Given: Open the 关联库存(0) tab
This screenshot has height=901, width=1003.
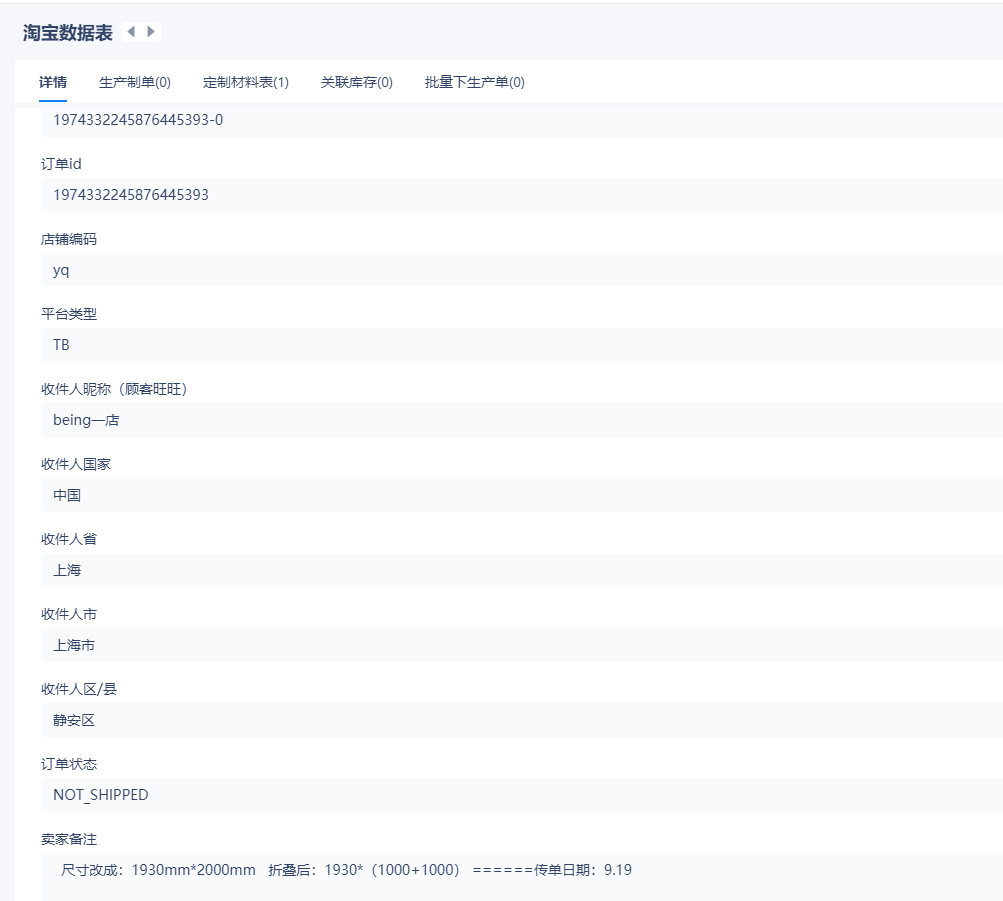Looking at the screenshot, I should coord(356,82).
